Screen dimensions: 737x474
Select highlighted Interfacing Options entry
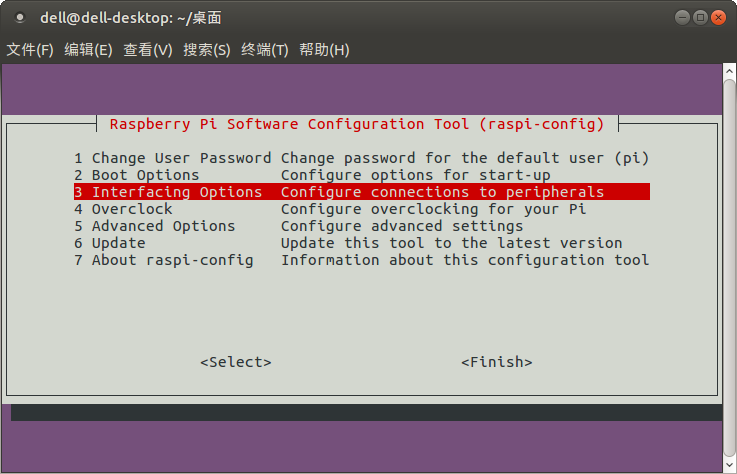click(x=361, y=192)
